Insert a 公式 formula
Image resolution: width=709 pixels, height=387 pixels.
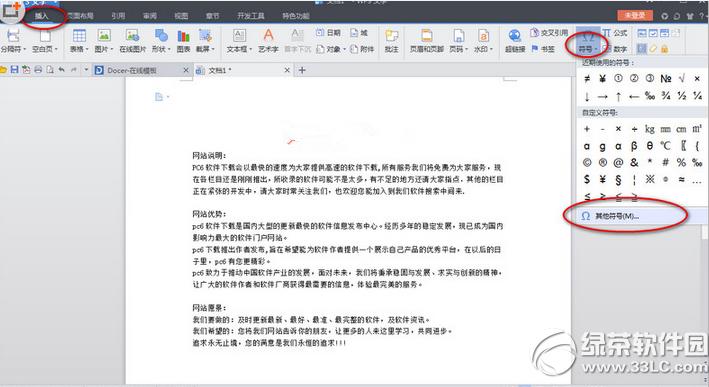pos(614,33)
